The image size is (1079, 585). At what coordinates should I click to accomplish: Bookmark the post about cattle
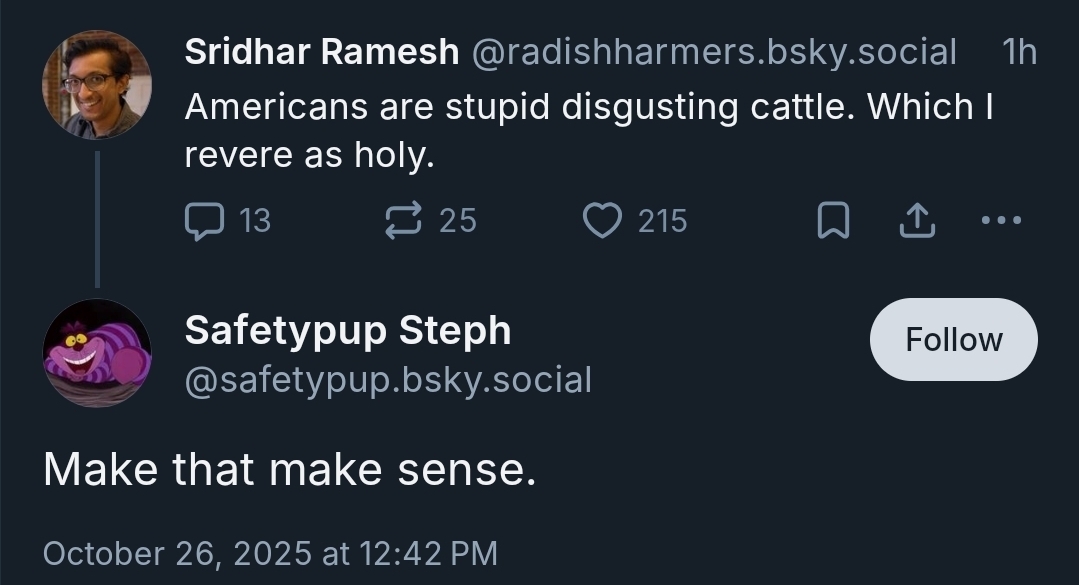pyautogui.click(x=832, y=221)
